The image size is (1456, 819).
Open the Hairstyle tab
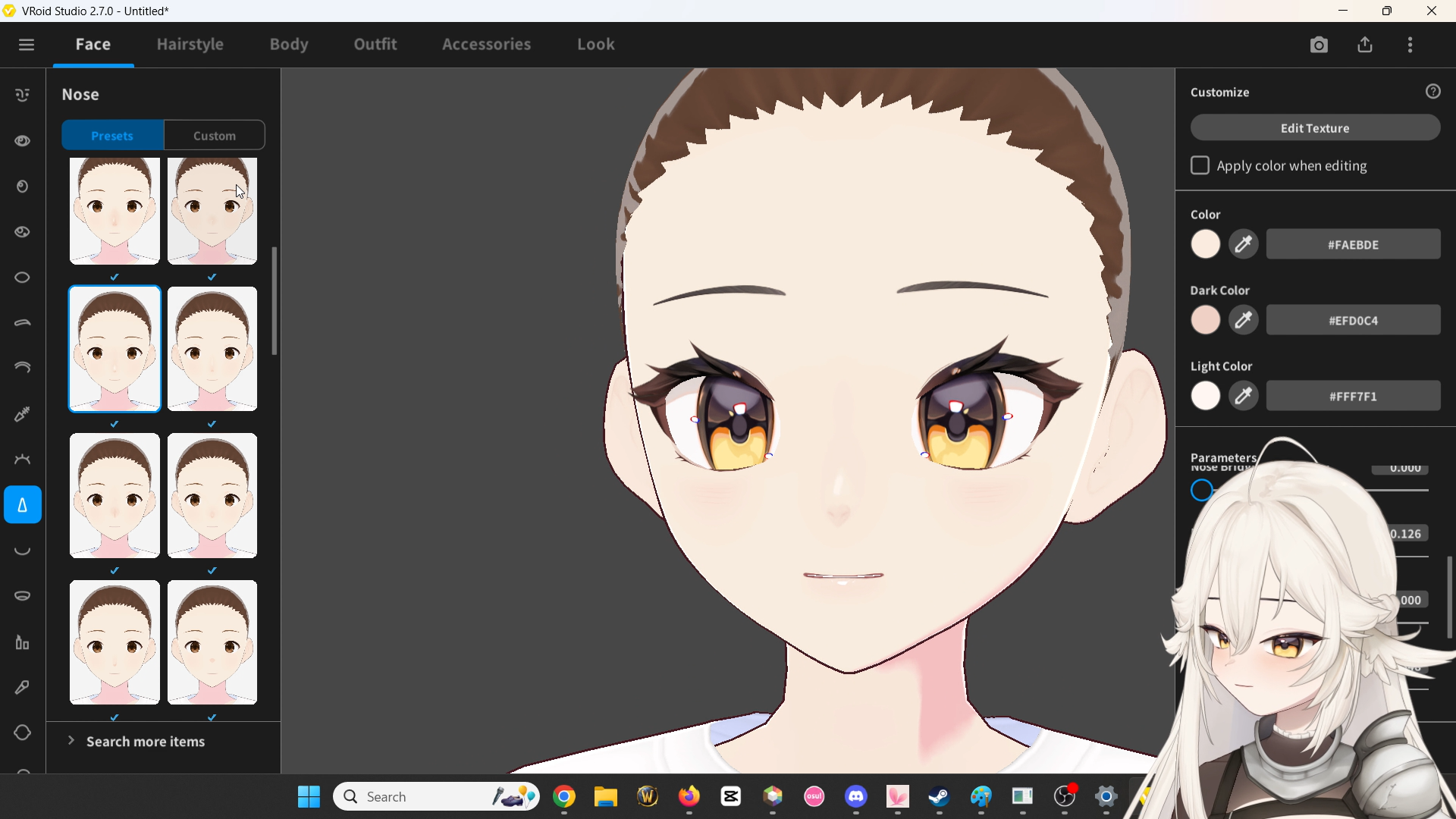tap(190, 45)
